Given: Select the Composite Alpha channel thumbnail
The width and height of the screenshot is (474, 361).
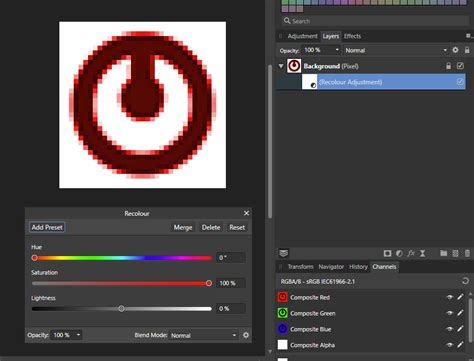Looking at the screenshot, I should point(283,345).
